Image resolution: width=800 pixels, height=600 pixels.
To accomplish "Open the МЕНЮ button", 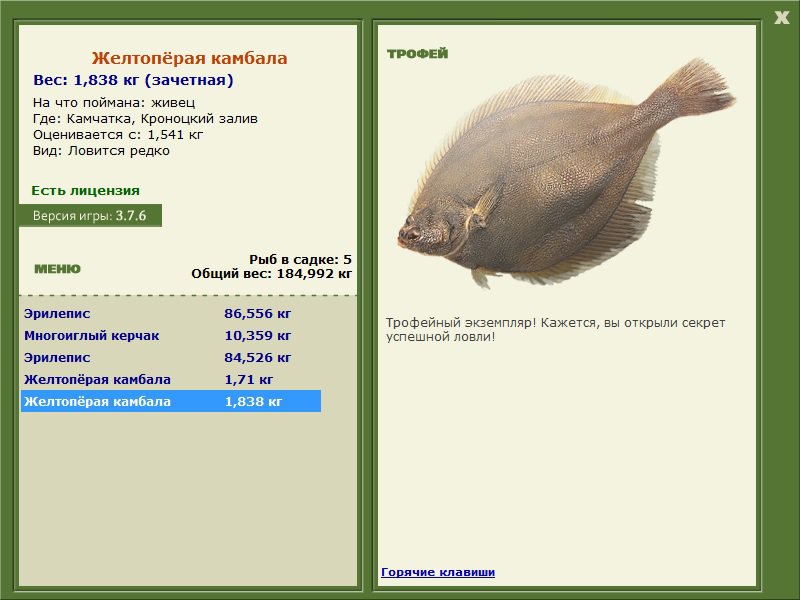I will coord(57,269).
